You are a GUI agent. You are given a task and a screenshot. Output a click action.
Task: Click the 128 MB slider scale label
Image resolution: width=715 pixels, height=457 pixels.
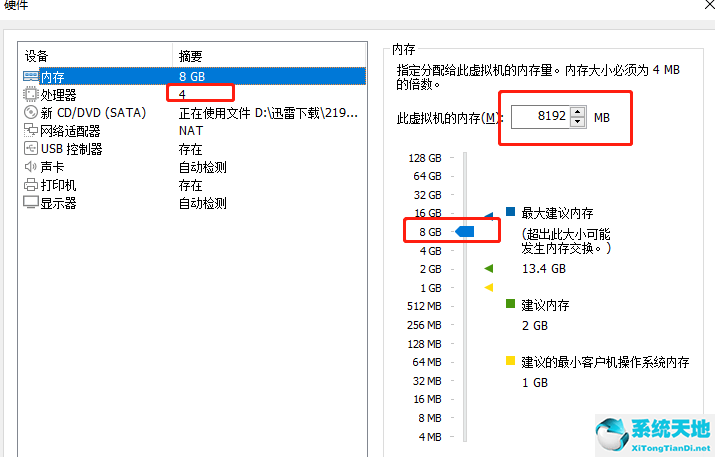(x=425, y=344)
